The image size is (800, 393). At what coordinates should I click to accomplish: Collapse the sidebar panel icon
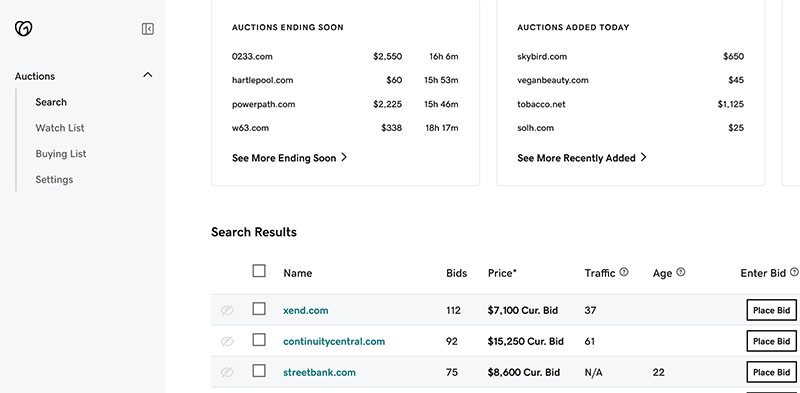click(x=147, y=29)
